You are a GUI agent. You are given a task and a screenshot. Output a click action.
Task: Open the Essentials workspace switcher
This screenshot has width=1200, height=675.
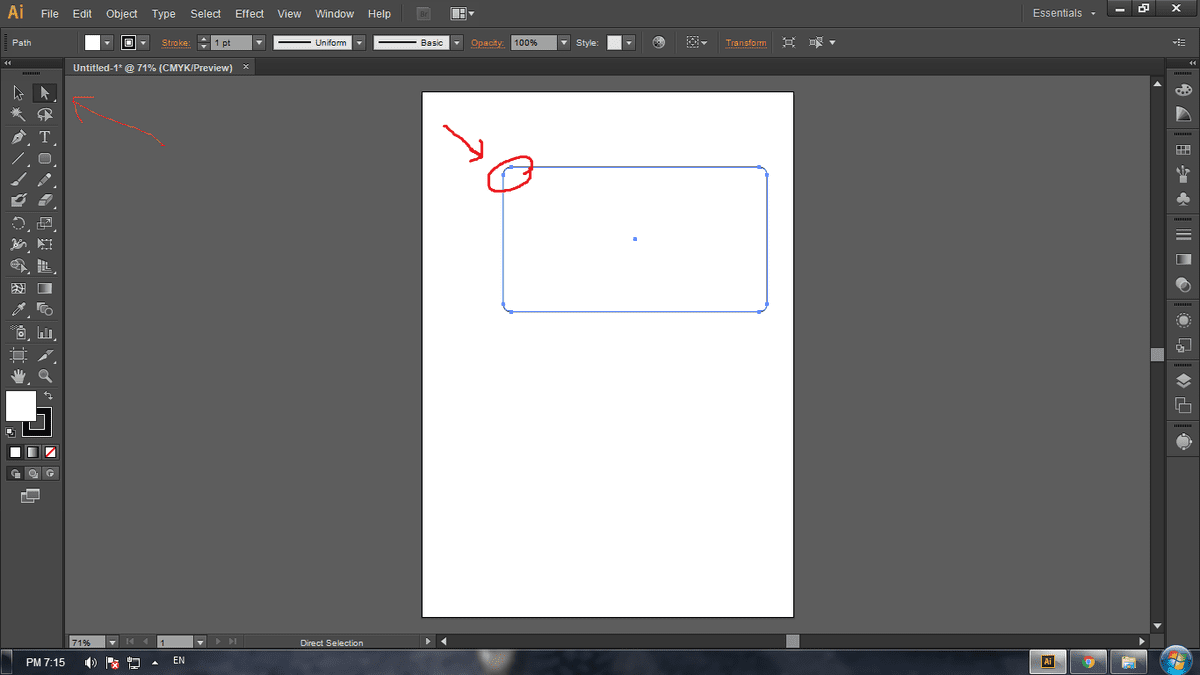click(1060, 13)
